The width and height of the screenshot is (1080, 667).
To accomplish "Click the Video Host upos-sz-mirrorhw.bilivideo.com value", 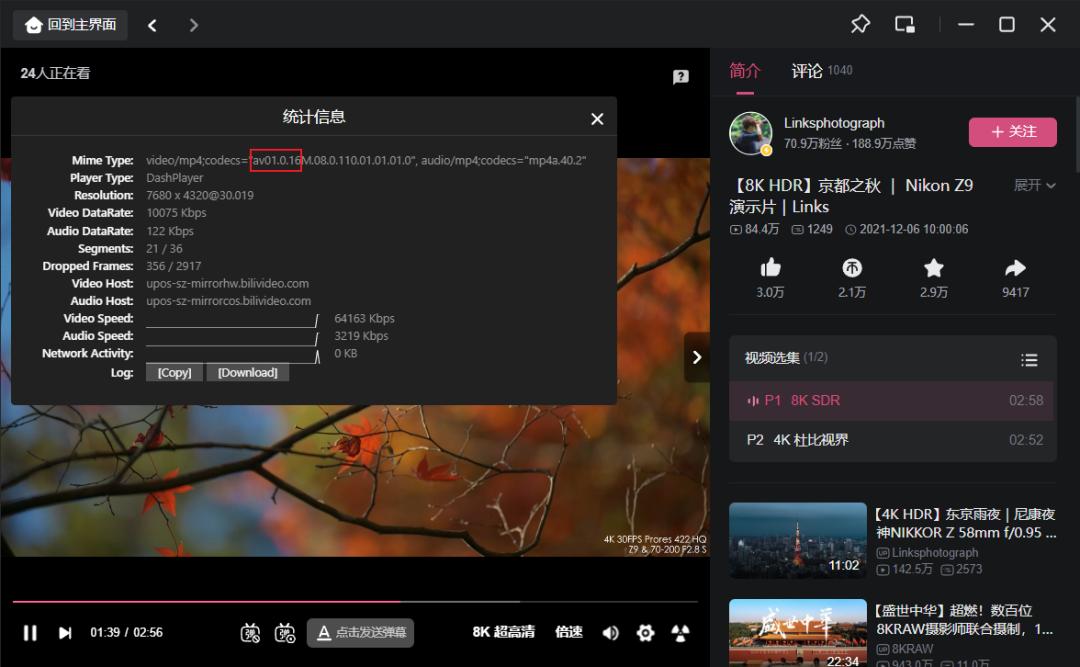I will tap(227, 283).
